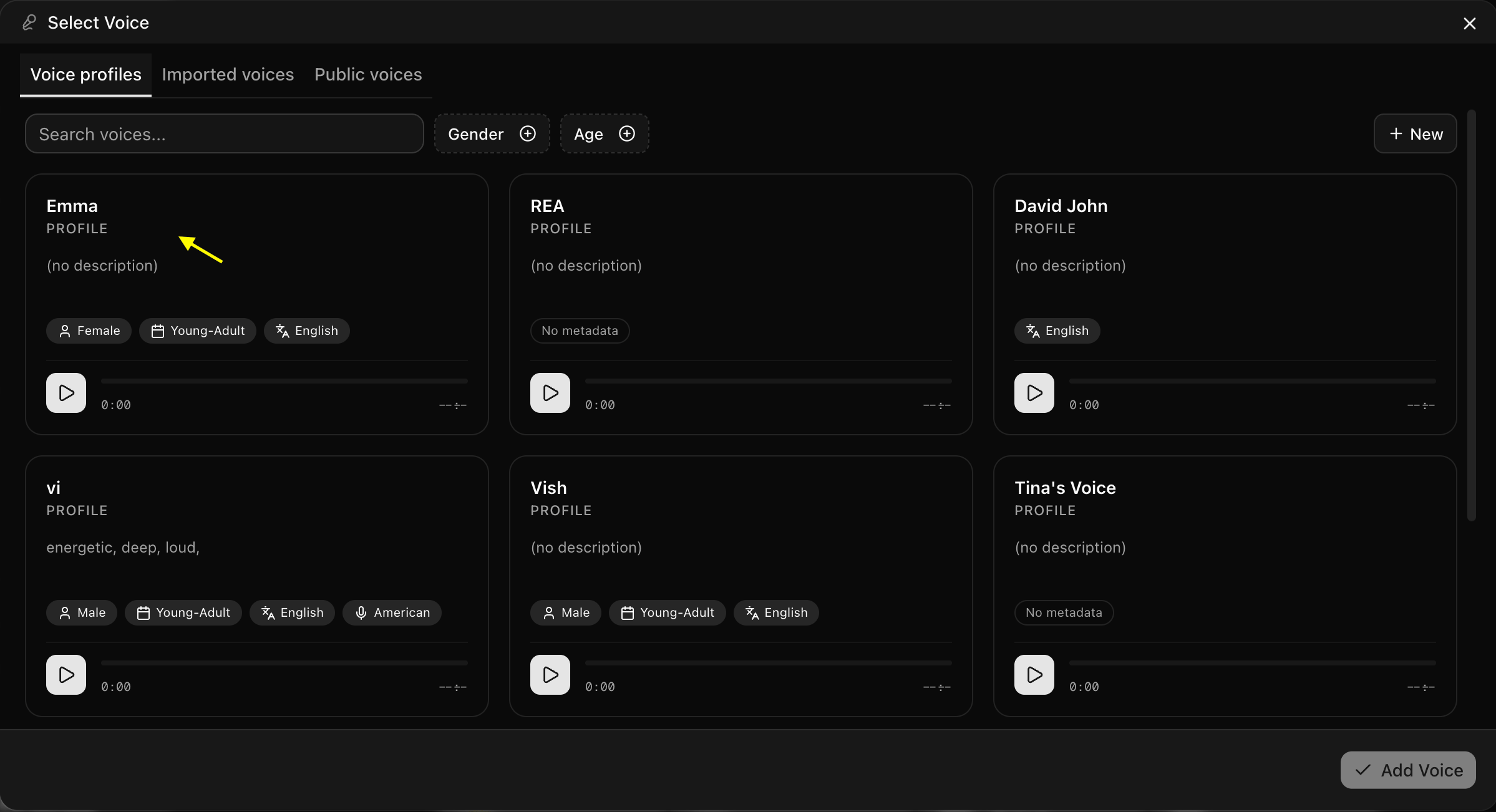Add a Gender filter via plus icon
Image resolution: width=1496 pixels, height=812 pixels.
click(528, 133)
